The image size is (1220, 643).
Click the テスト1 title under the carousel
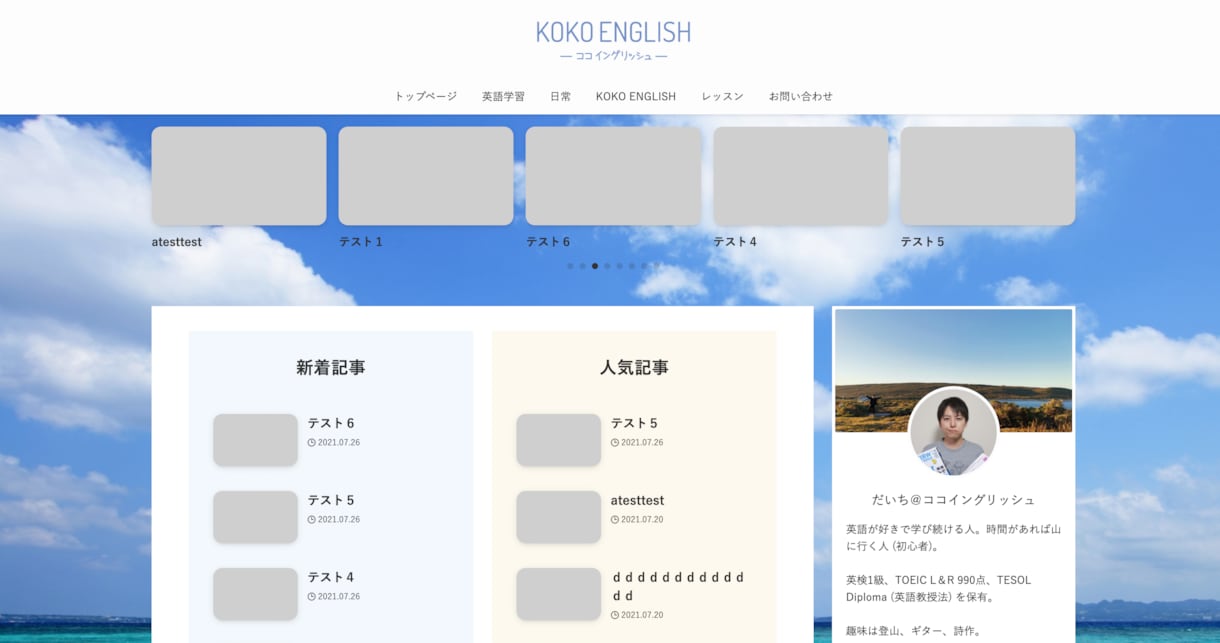(x=361, y=242)
